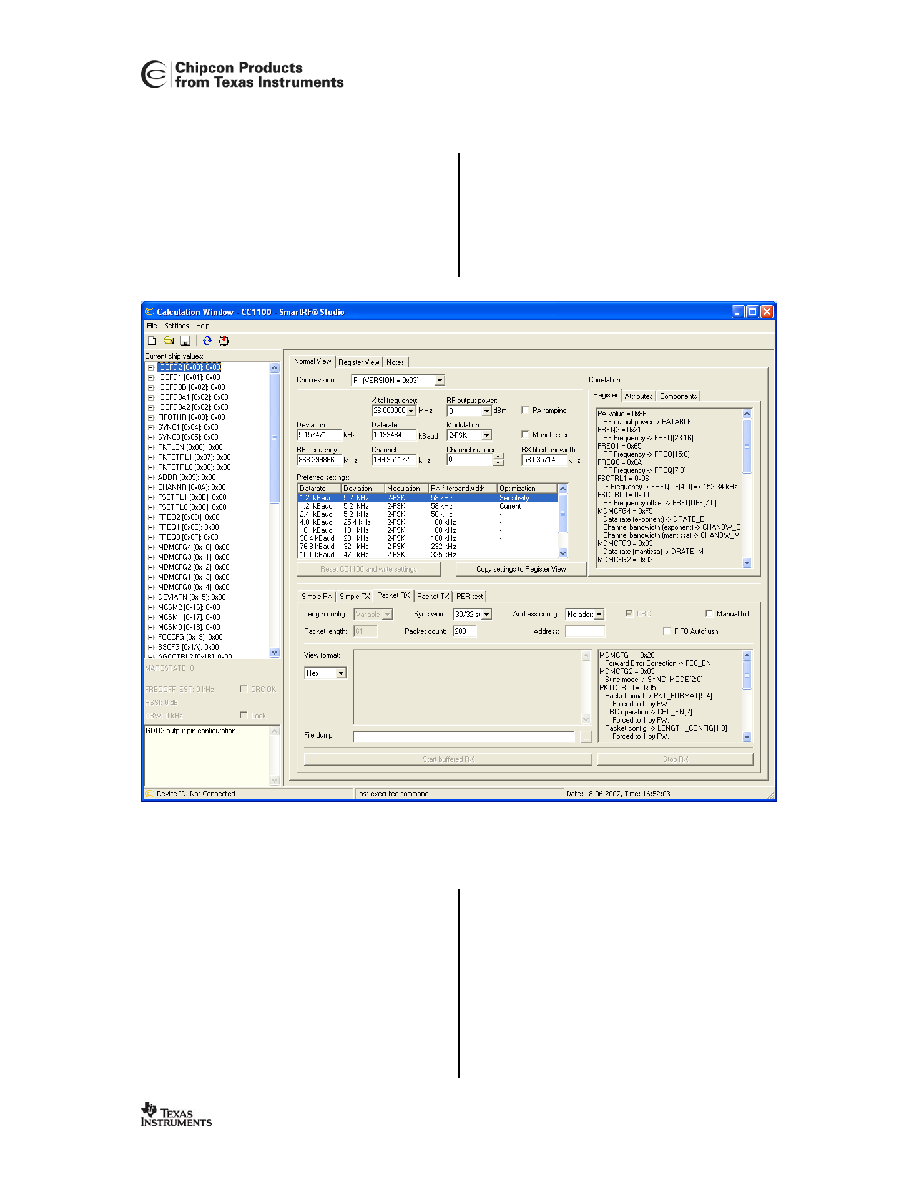Open the Sync word dropdown
918x1188 pixels.
click(486, 614)
